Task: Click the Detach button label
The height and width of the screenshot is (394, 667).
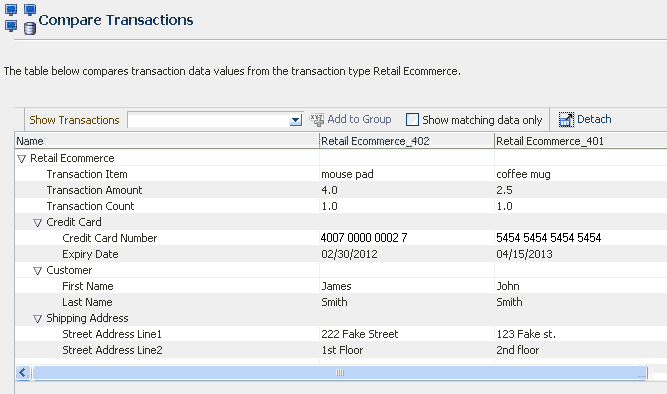Action: 594,120
